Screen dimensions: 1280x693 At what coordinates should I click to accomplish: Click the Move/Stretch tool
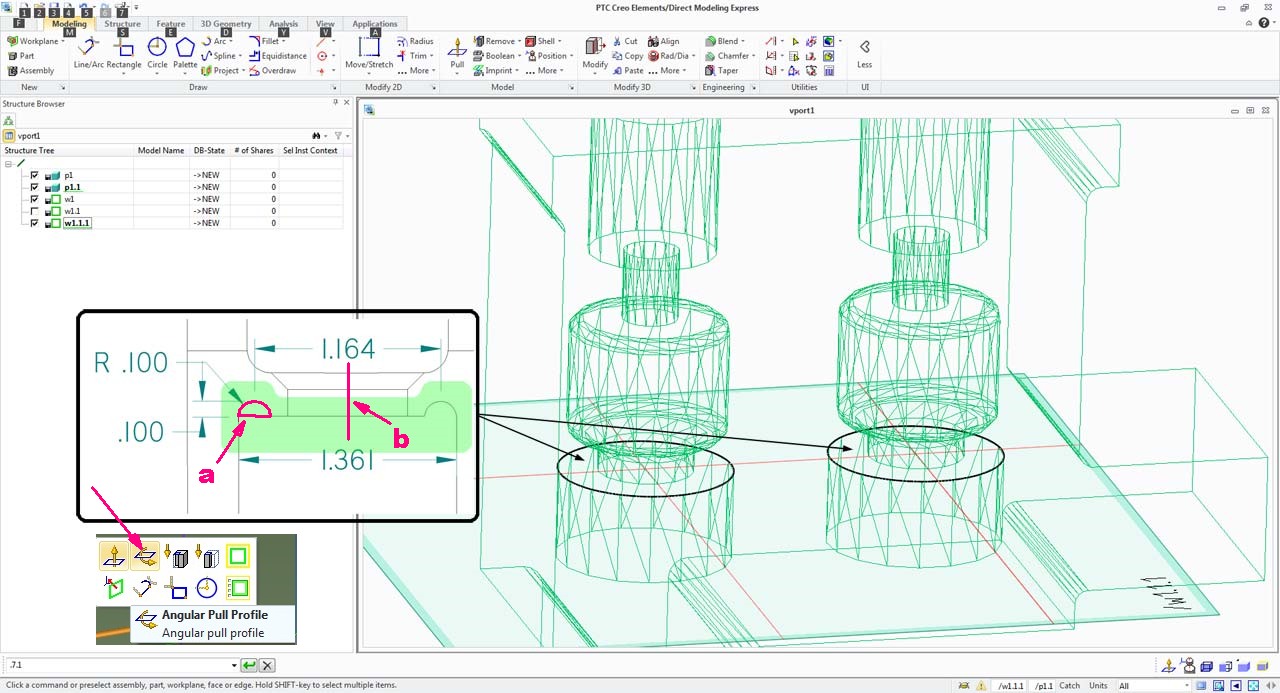tap(369, 53)
